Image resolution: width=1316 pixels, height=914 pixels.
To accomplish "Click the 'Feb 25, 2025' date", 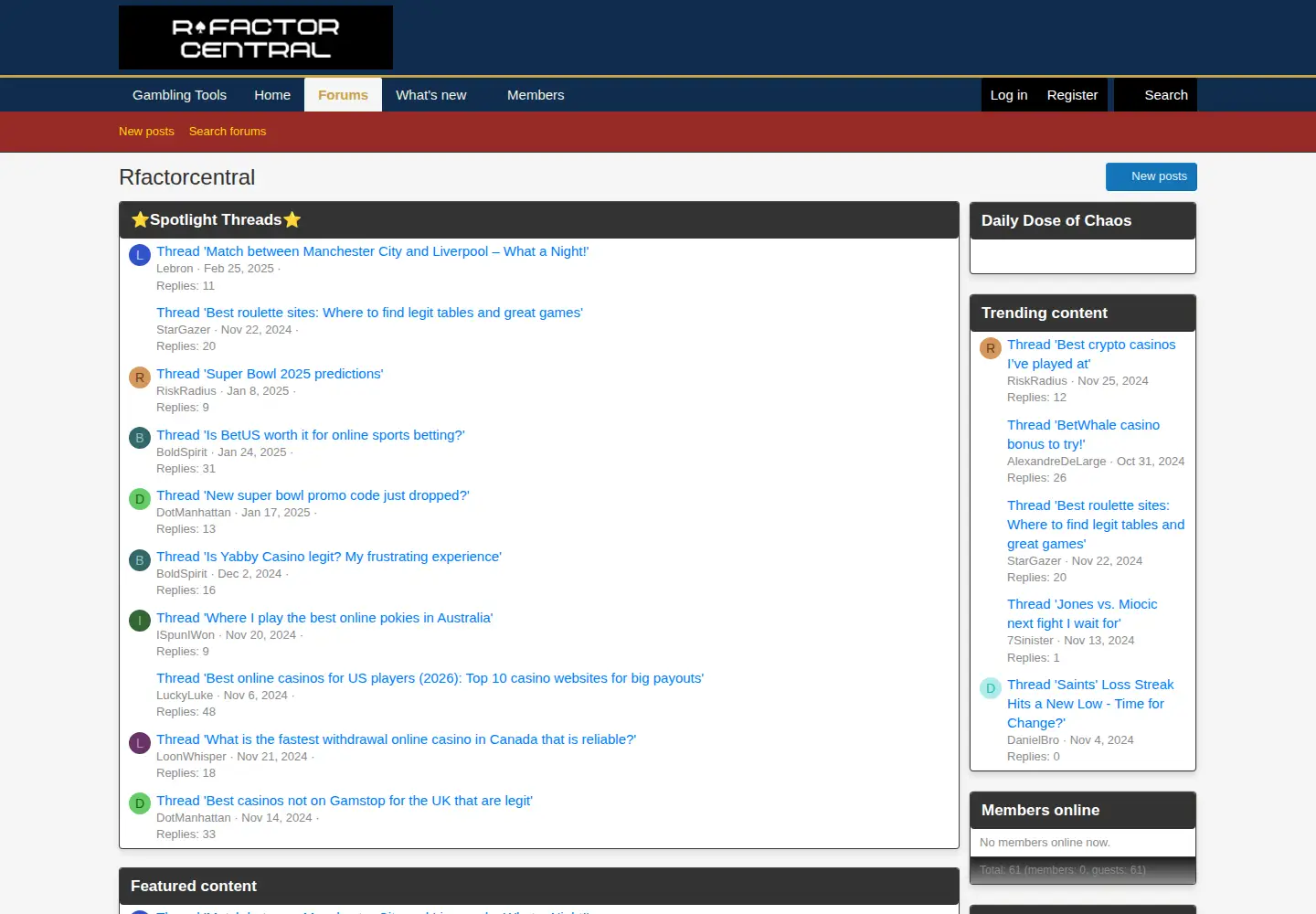I will coord(239,269).
